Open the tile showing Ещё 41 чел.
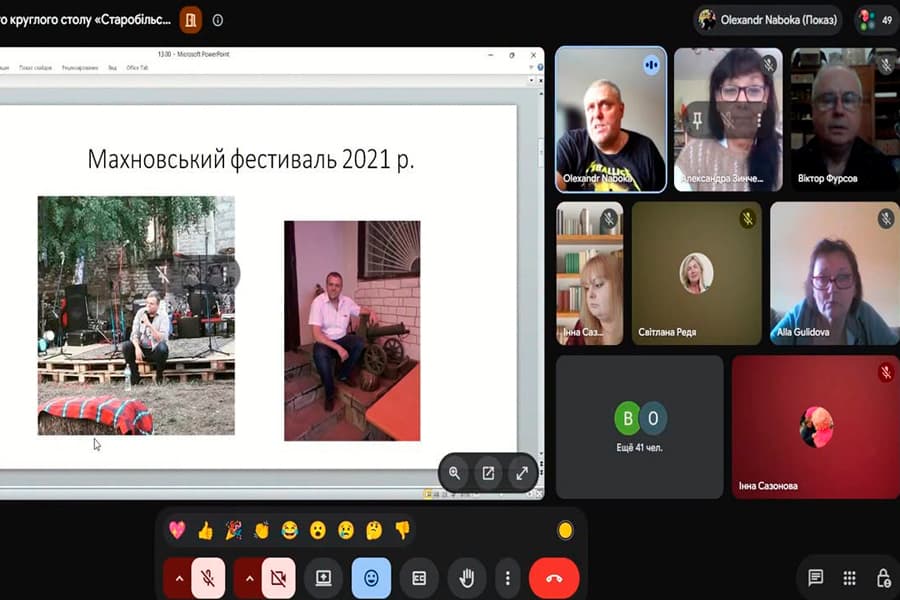Viewport: 900px width, 600px height. click(x=639, y=427)
